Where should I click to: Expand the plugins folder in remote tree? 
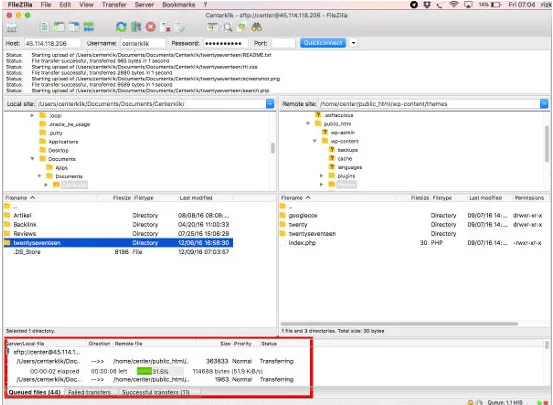click(x=321, y=176)
